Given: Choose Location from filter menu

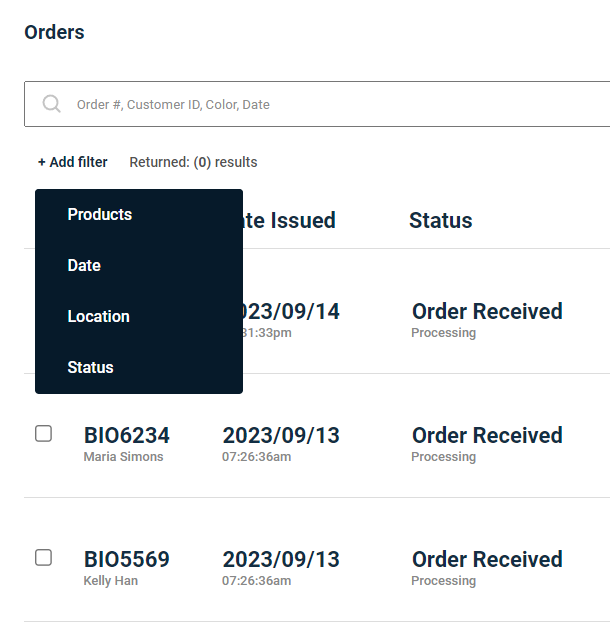Looking at the screenshot, I should click(x=98, y=316).
